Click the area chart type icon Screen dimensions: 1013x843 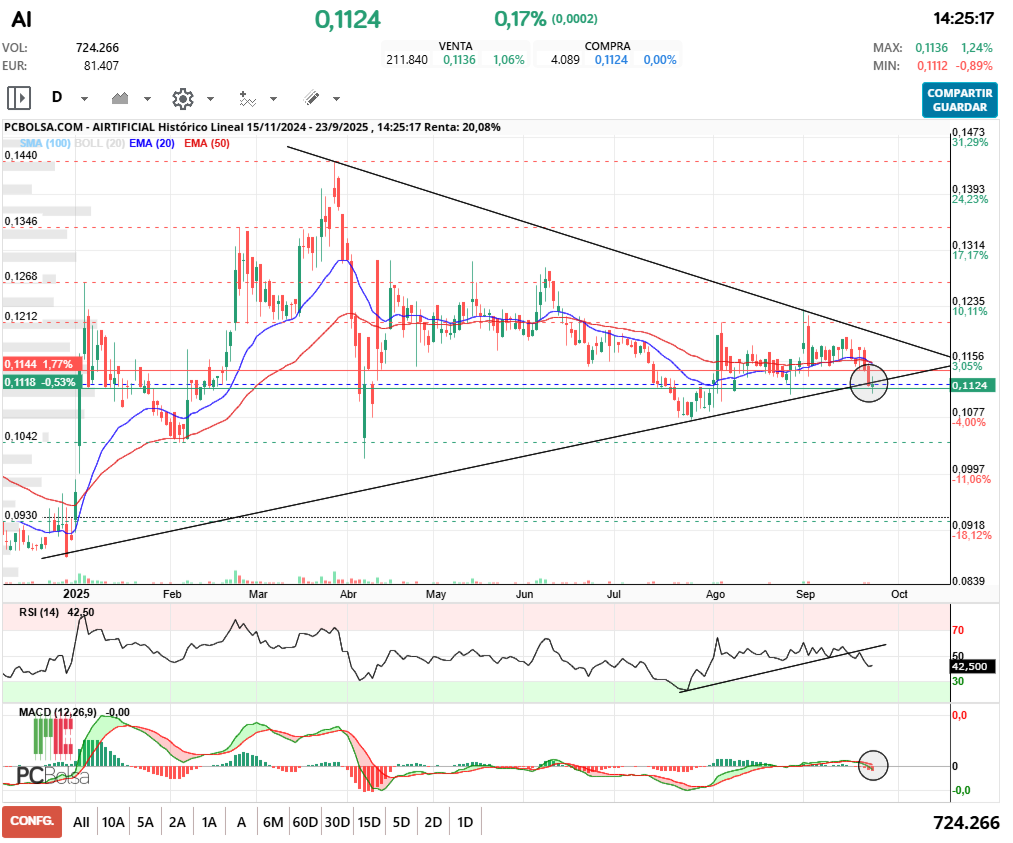(121, 98)
